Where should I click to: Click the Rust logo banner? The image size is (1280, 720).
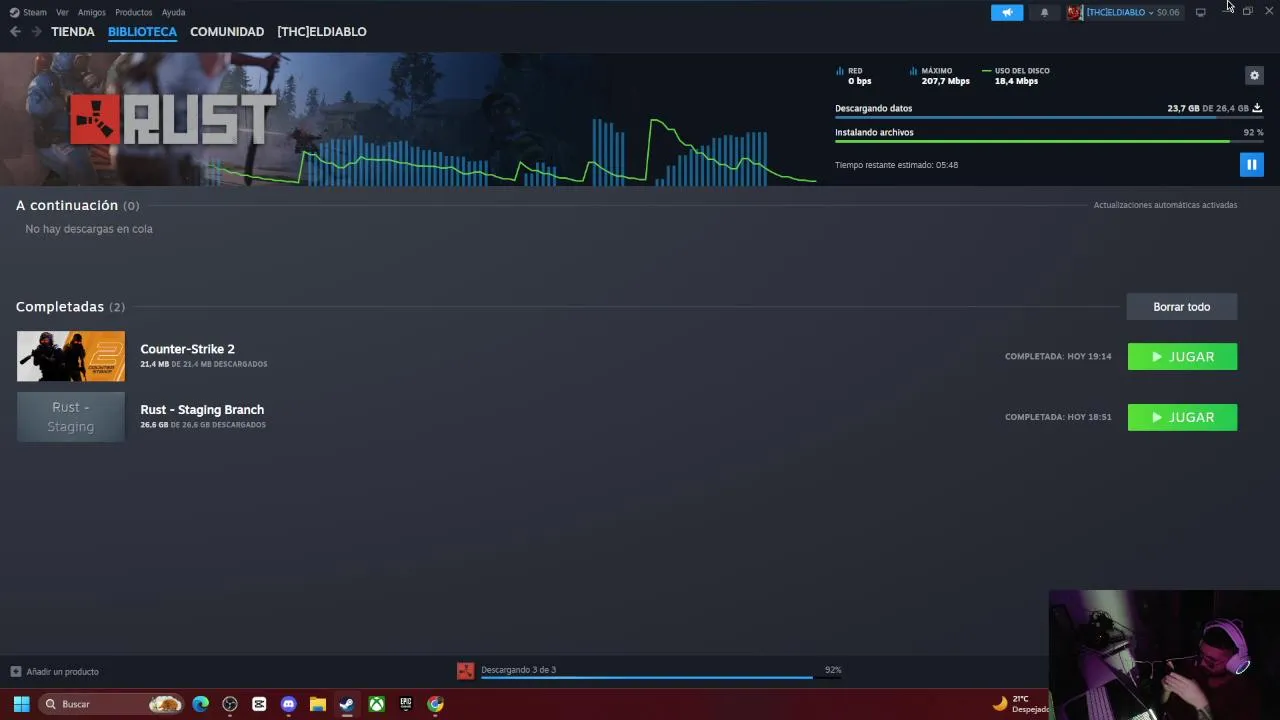pos(172,120)
